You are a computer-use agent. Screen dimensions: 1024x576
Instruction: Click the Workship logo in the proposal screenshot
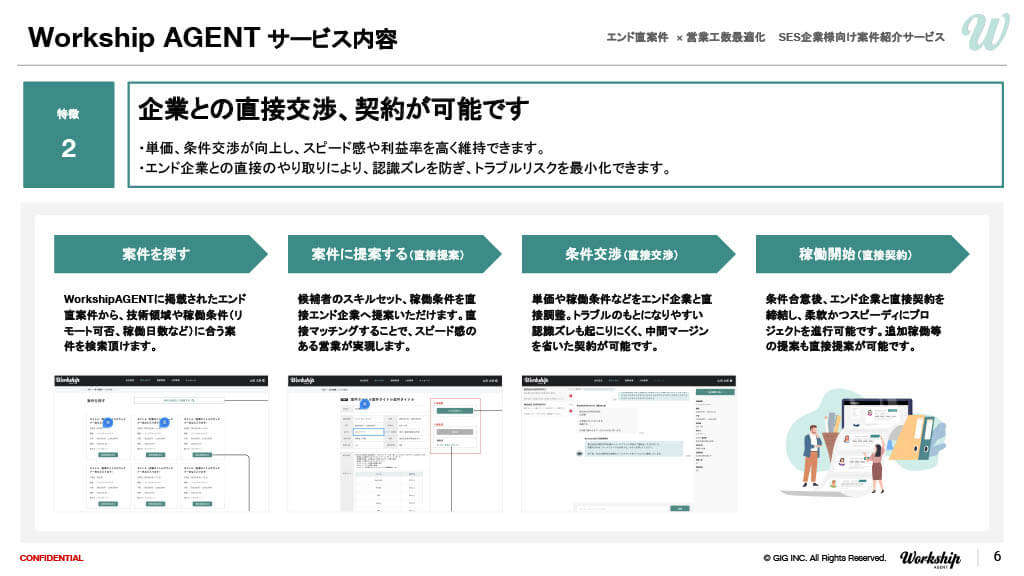tap(302, 380)
